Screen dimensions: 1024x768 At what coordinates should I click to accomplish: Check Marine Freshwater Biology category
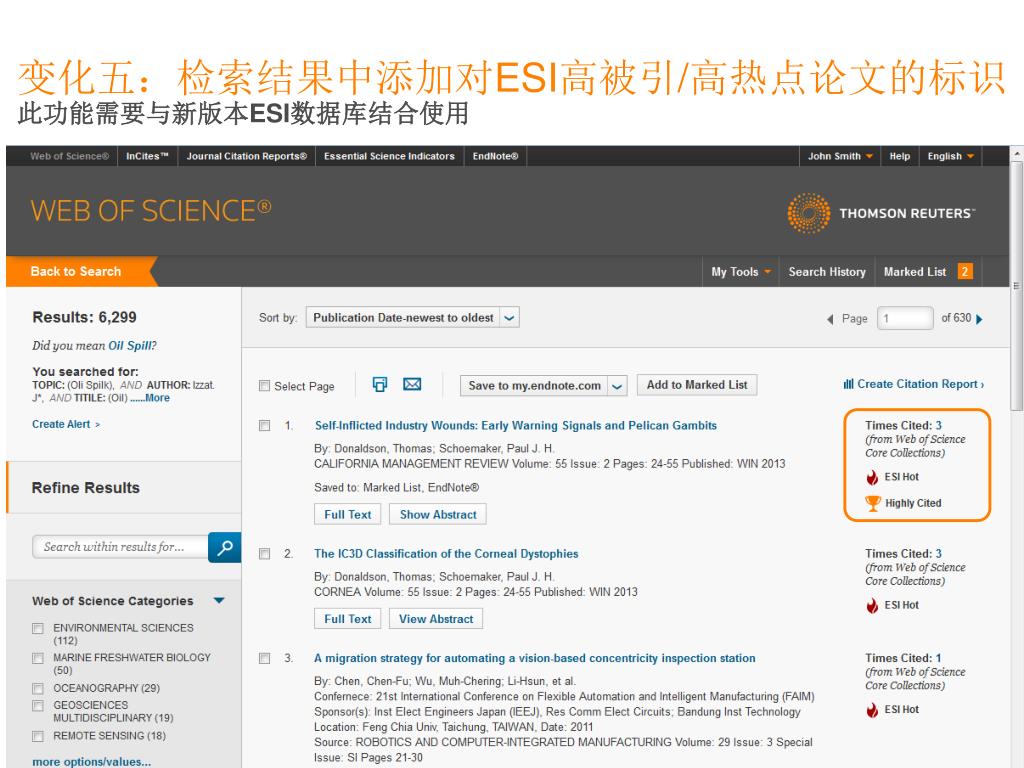coord(38,658)
